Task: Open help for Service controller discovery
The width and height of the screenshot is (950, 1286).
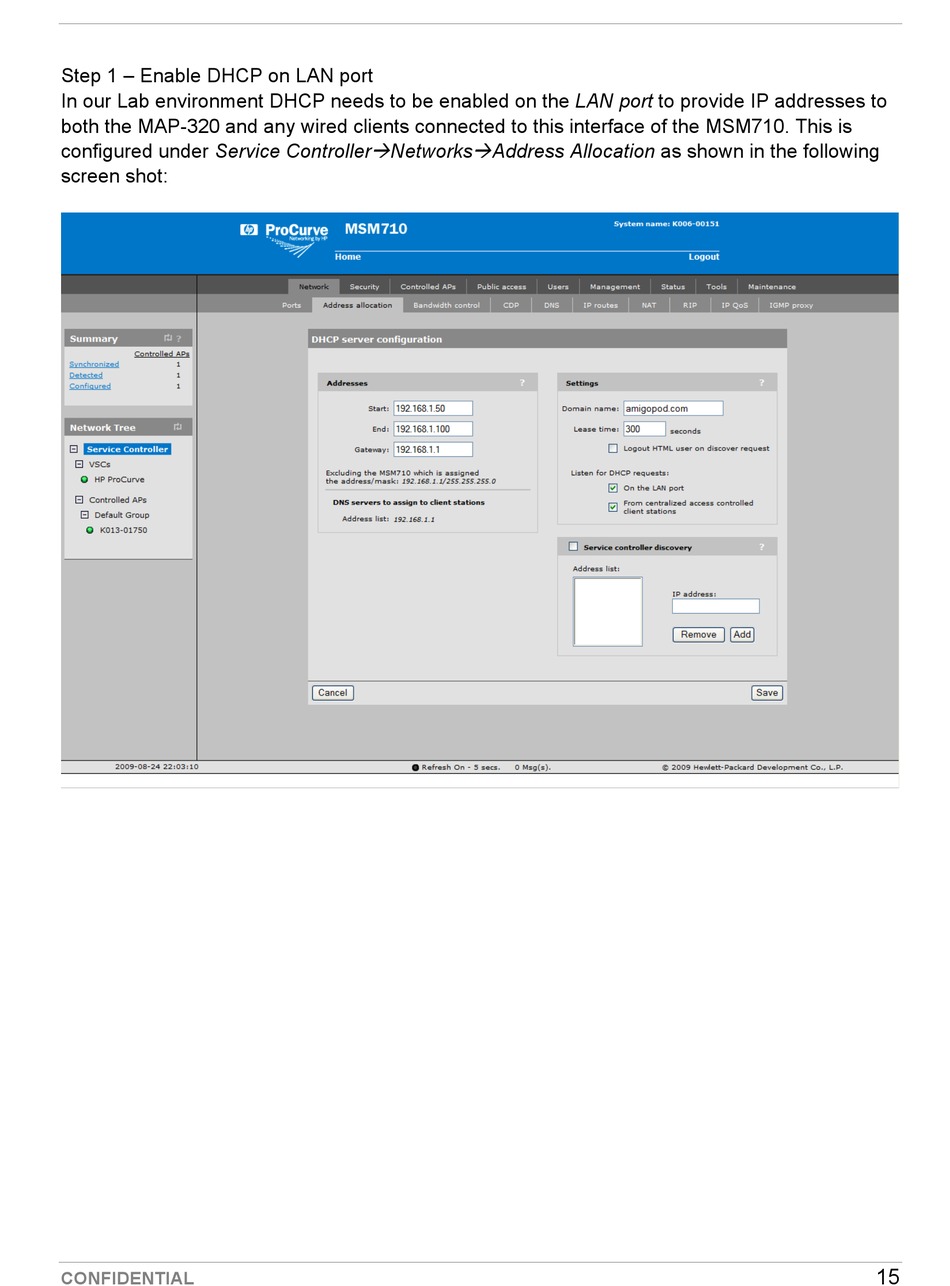Action: point(761,547)
